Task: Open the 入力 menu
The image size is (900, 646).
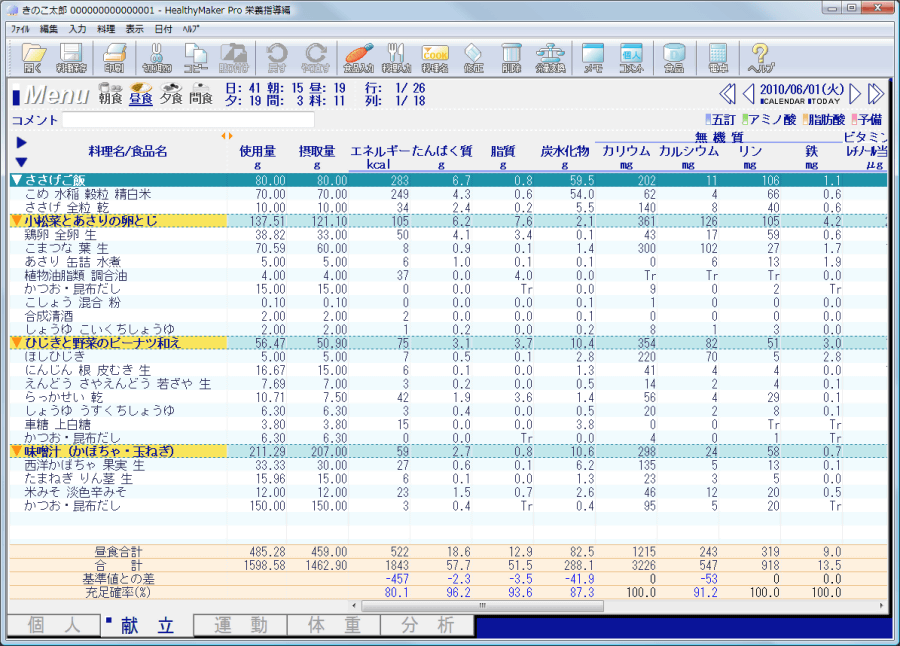Action: click(x=77, y=29)
